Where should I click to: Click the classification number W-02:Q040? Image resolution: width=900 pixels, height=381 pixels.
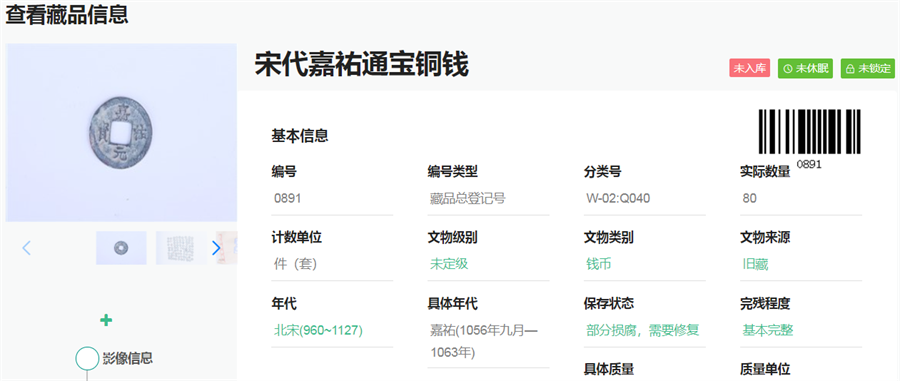pyautogui.click(x=618, y=199)
